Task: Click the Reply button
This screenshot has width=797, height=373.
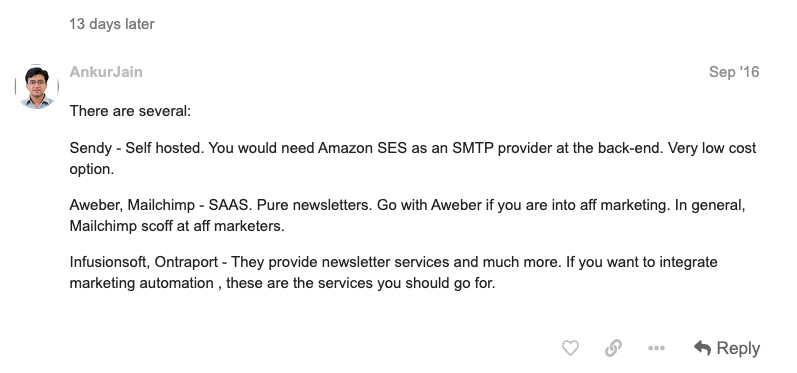Action: 727,348
